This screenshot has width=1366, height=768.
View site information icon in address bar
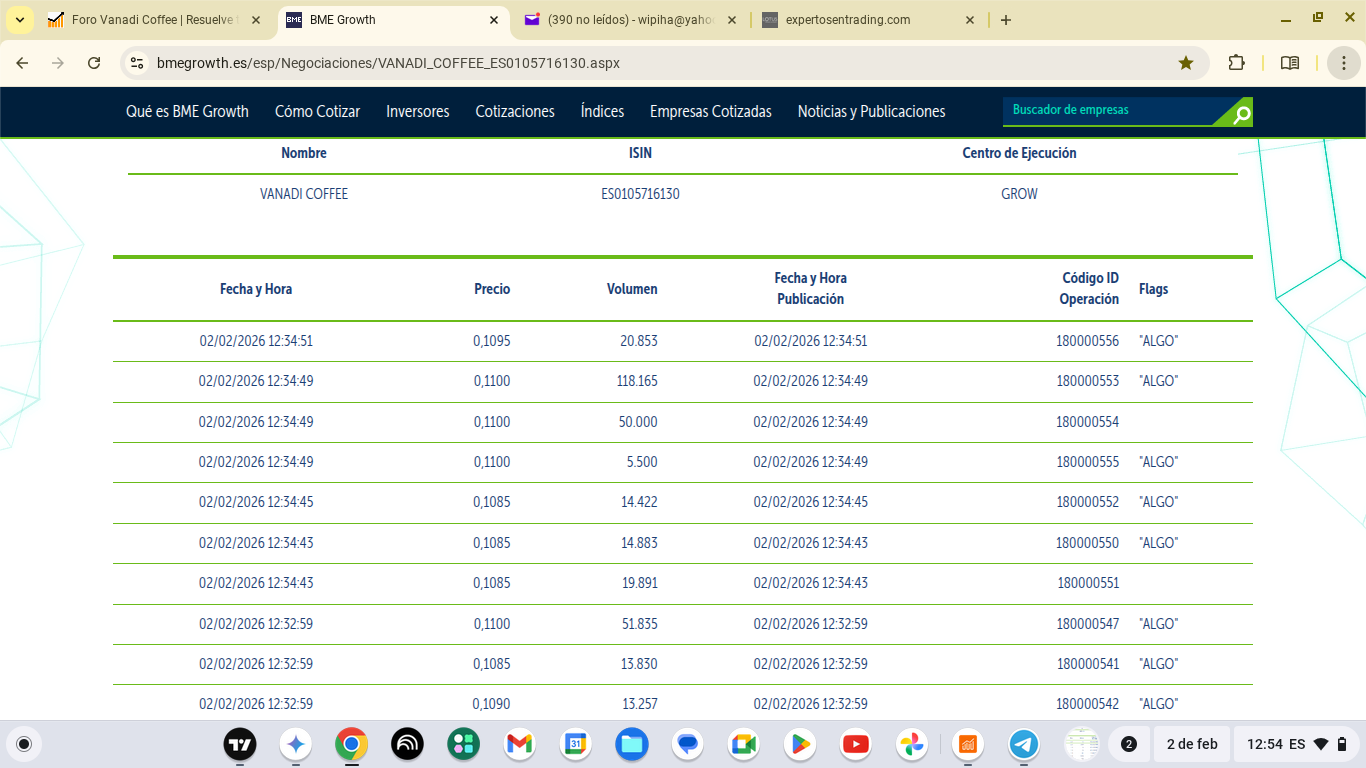137,63
